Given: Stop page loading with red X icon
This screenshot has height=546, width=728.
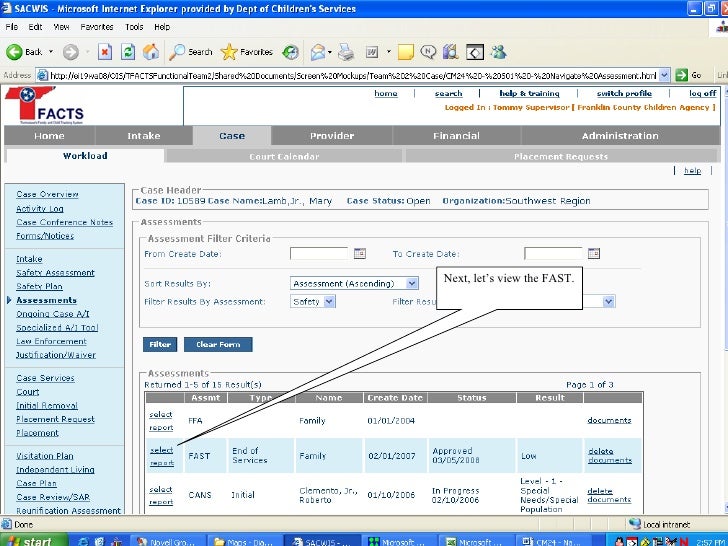Looking at the screenshot, I should pos(105,52).
